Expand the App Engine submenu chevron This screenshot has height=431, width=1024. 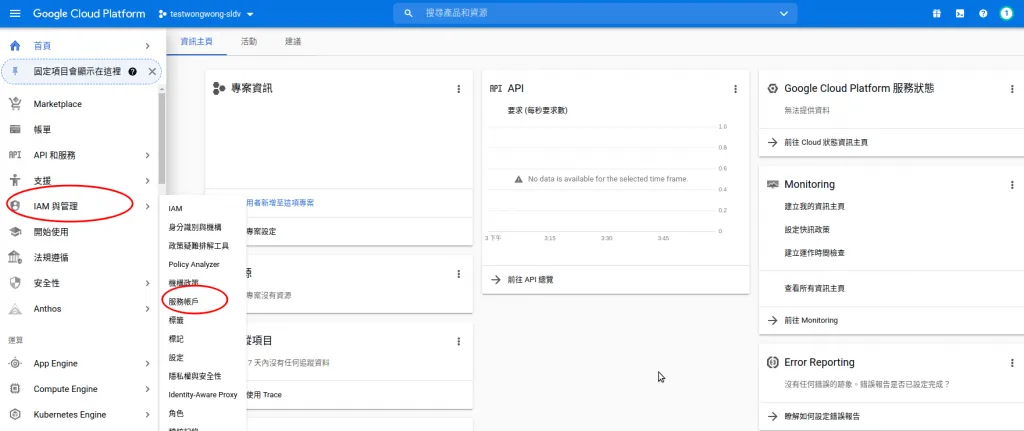click(x=148, y=363)
